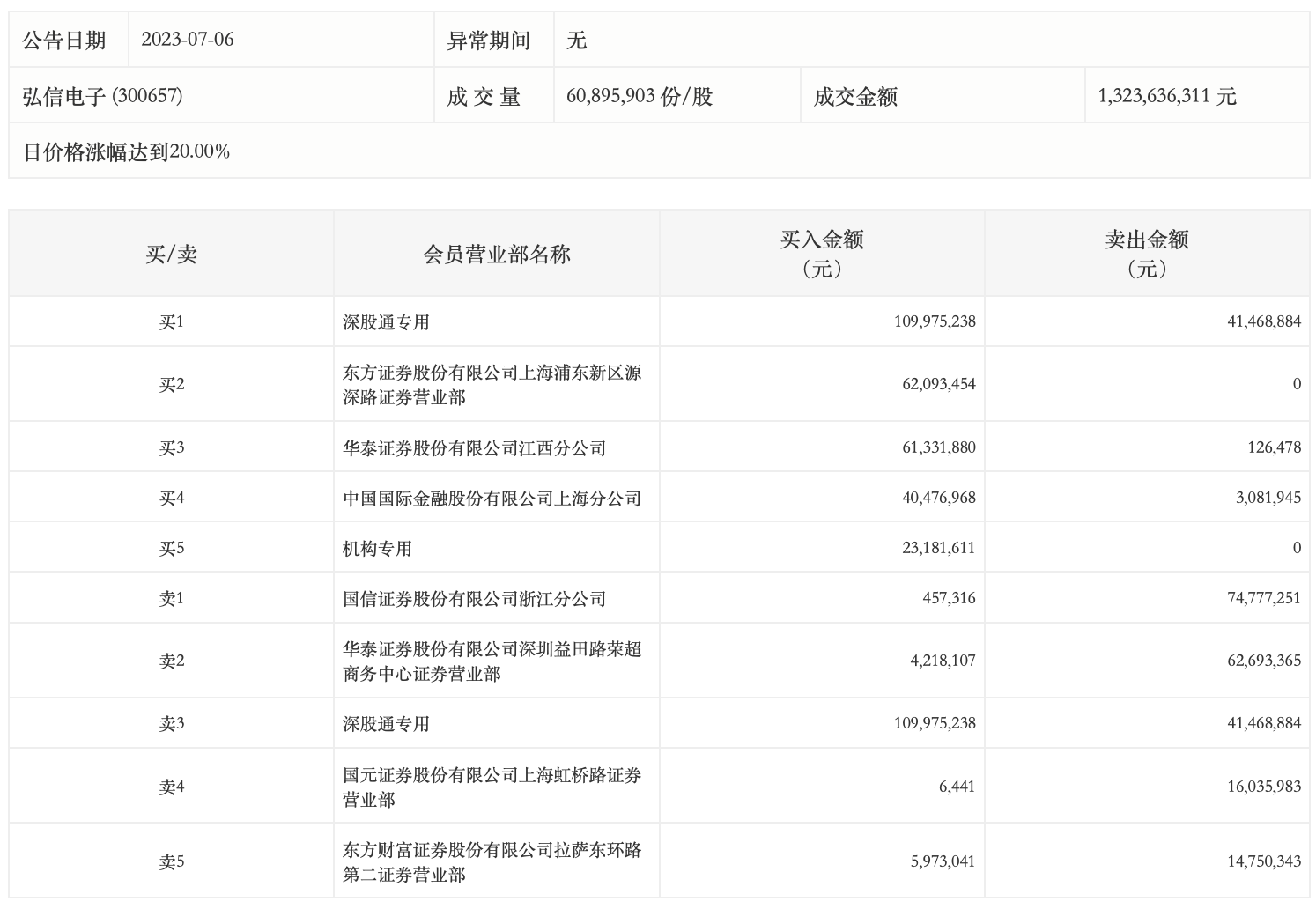The image size is (1316, 909).
Task: Click the 会员营业部名称 column header
Action: (497, 255)
